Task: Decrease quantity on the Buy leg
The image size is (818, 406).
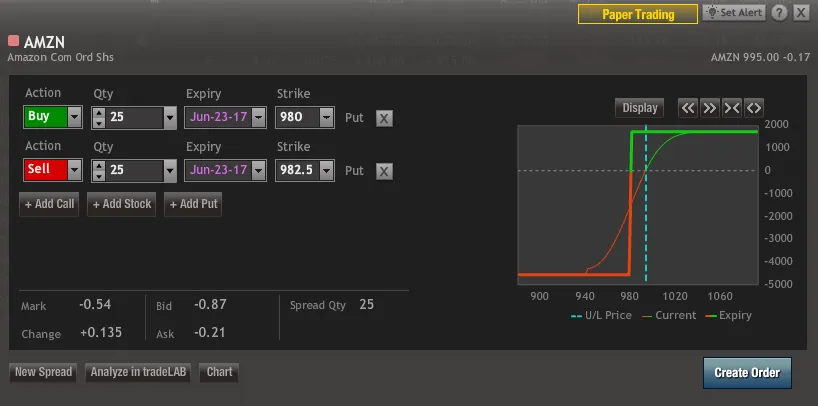Action: tap(98, 123)
